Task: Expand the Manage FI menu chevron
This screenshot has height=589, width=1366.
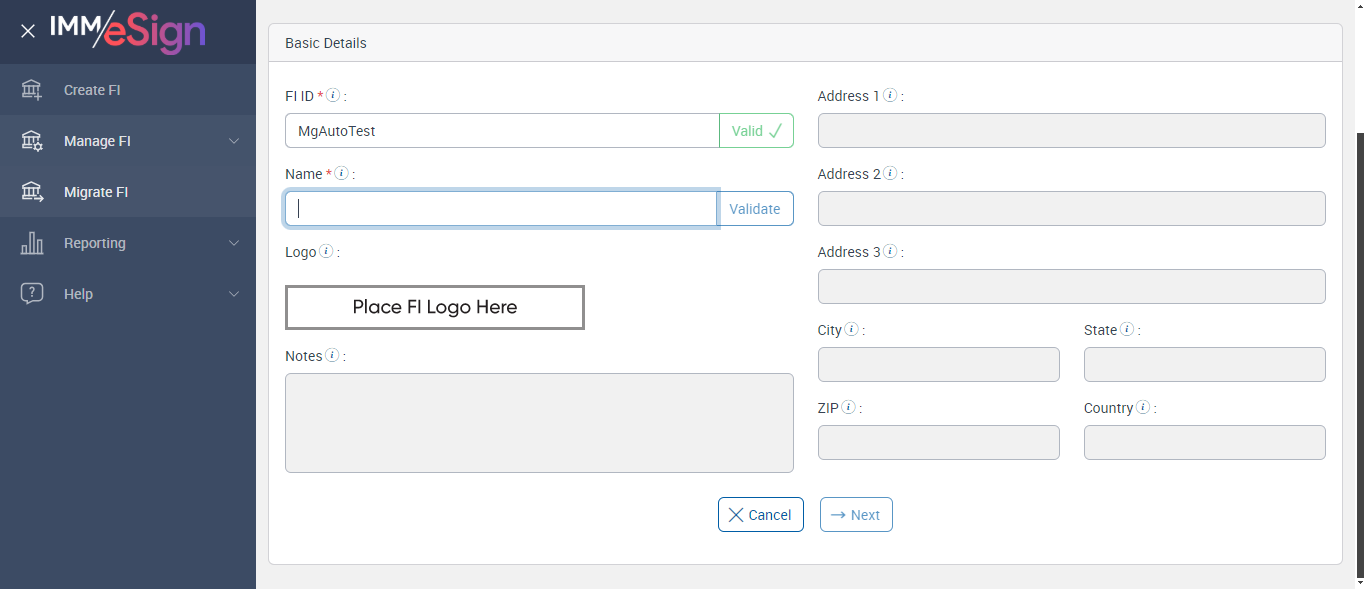Action: (234, 141)
